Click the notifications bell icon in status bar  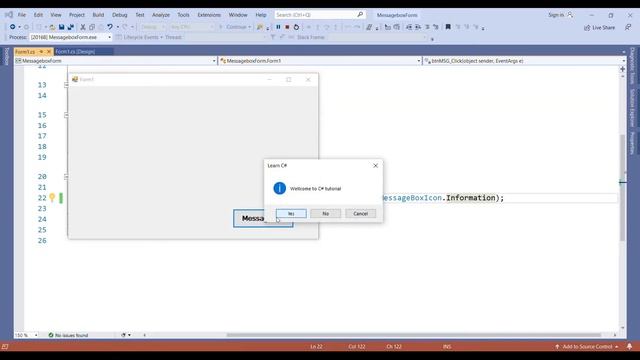(629, 347)
